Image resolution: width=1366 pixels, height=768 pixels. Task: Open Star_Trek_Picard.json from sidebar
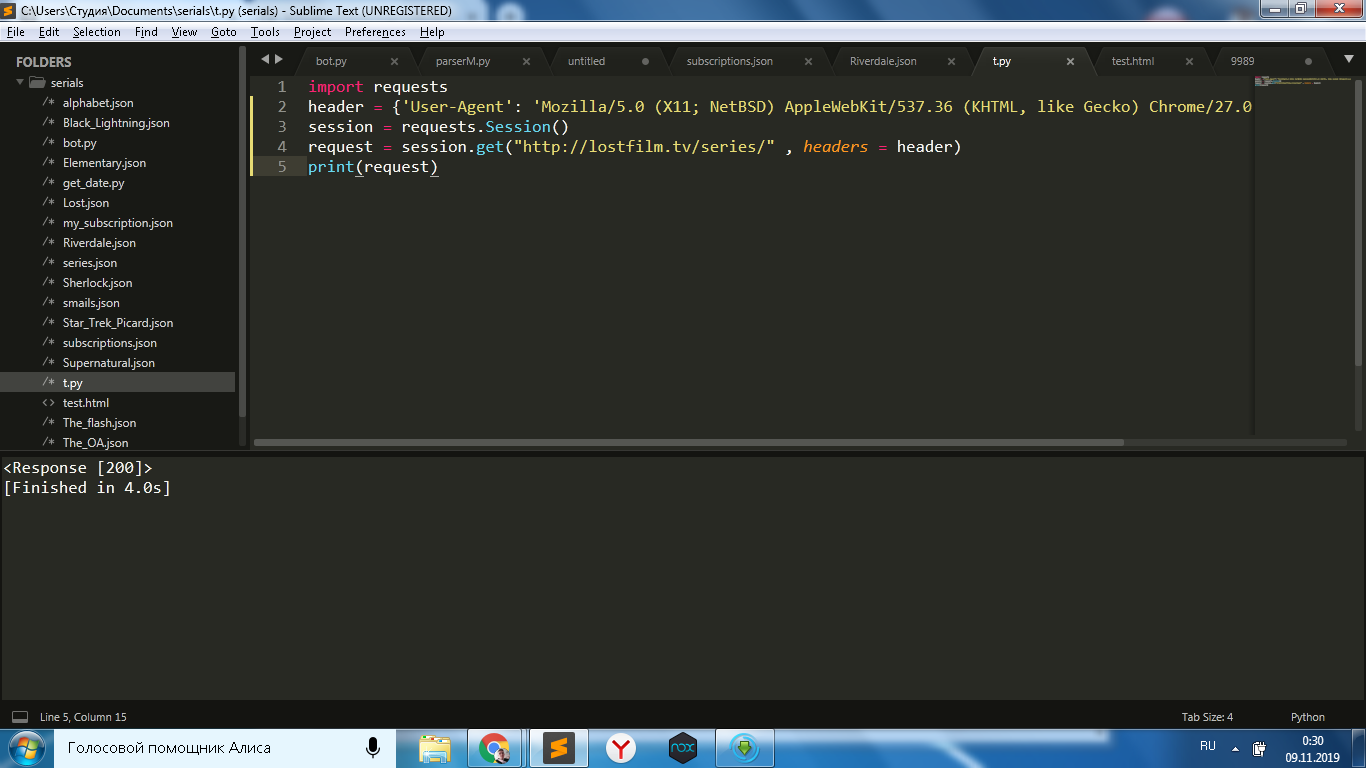pyautogui.click(x=118, y=323)
